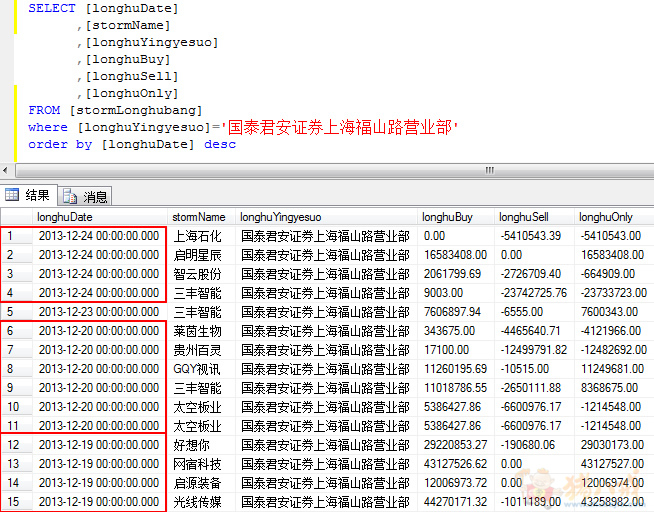Click longhuOnly value -664909.00
Image resolution: width=654 pixels, height=512 pixels.
[x=608, y=274]
